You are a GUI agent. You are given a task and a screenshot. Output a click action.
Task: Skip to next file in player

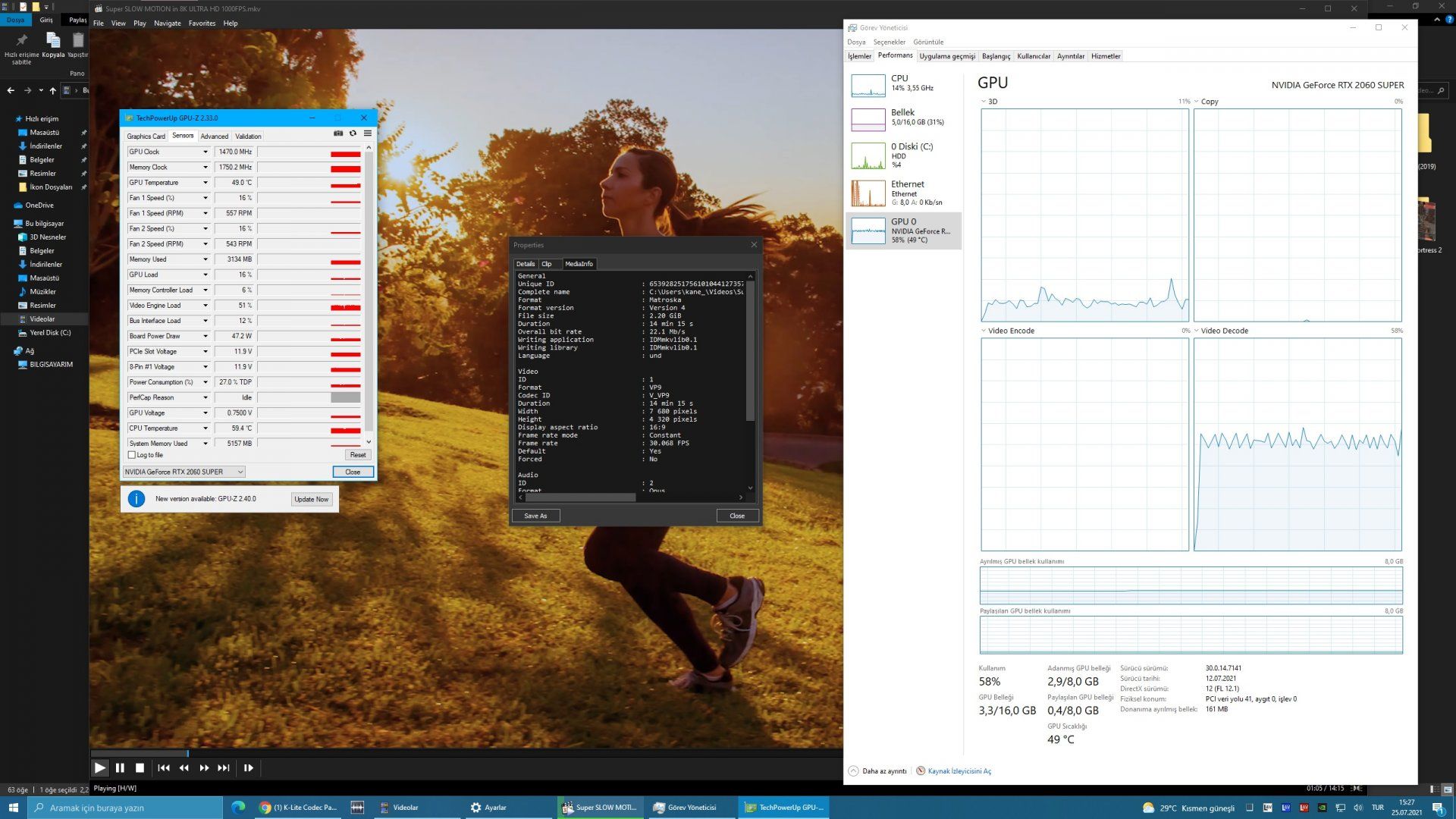(224, 768)
